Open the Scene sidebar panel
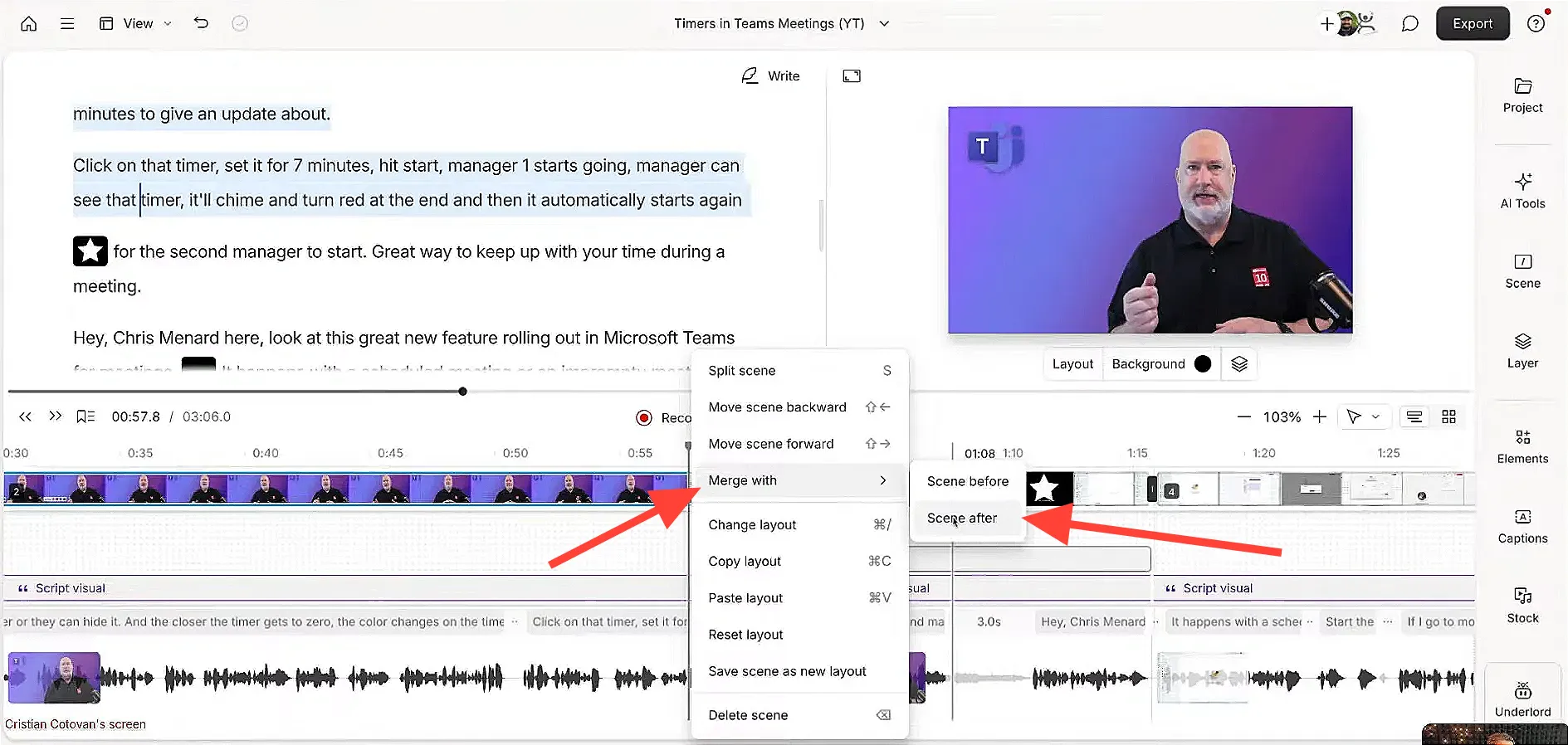Image resolution: width=1568 pixels, height=745 pixels. [1522, 271]
